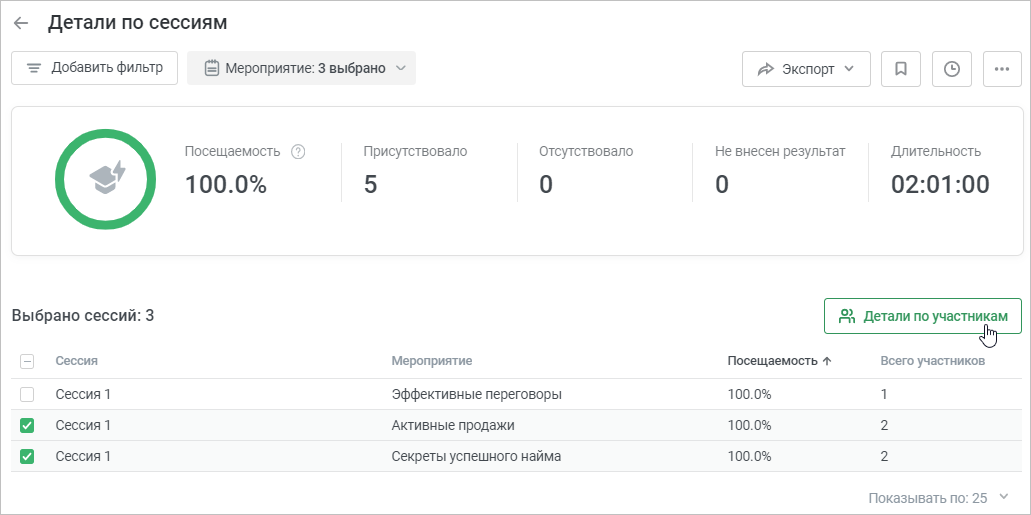Click the question mark help icon near Посещаемость

(298, 151)
